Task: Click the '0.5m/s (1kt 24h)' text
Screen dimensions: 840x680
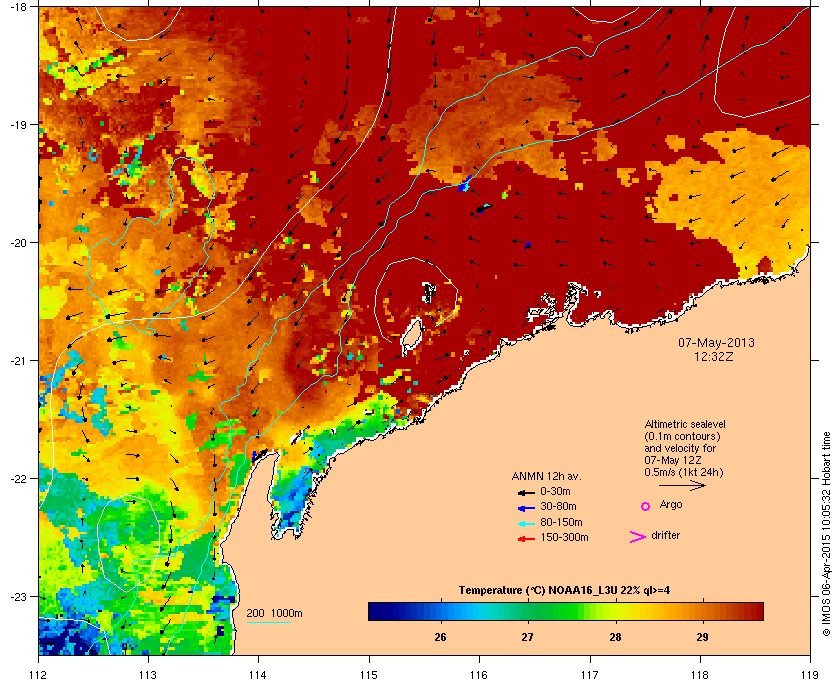Action: (x=684, y=473)
